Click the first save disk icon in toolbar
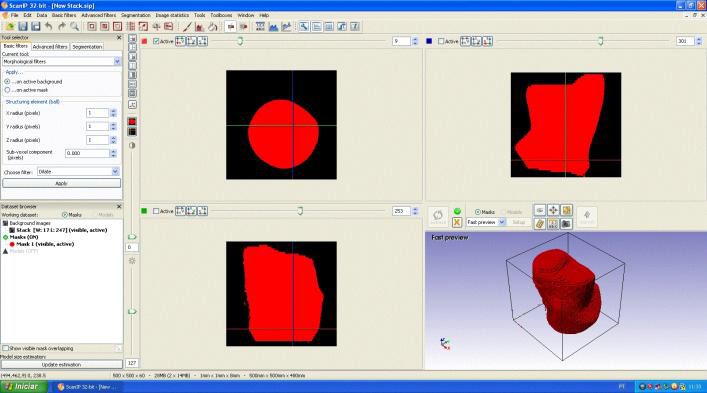This screenshot has height=393, width=707. [23, 27]
